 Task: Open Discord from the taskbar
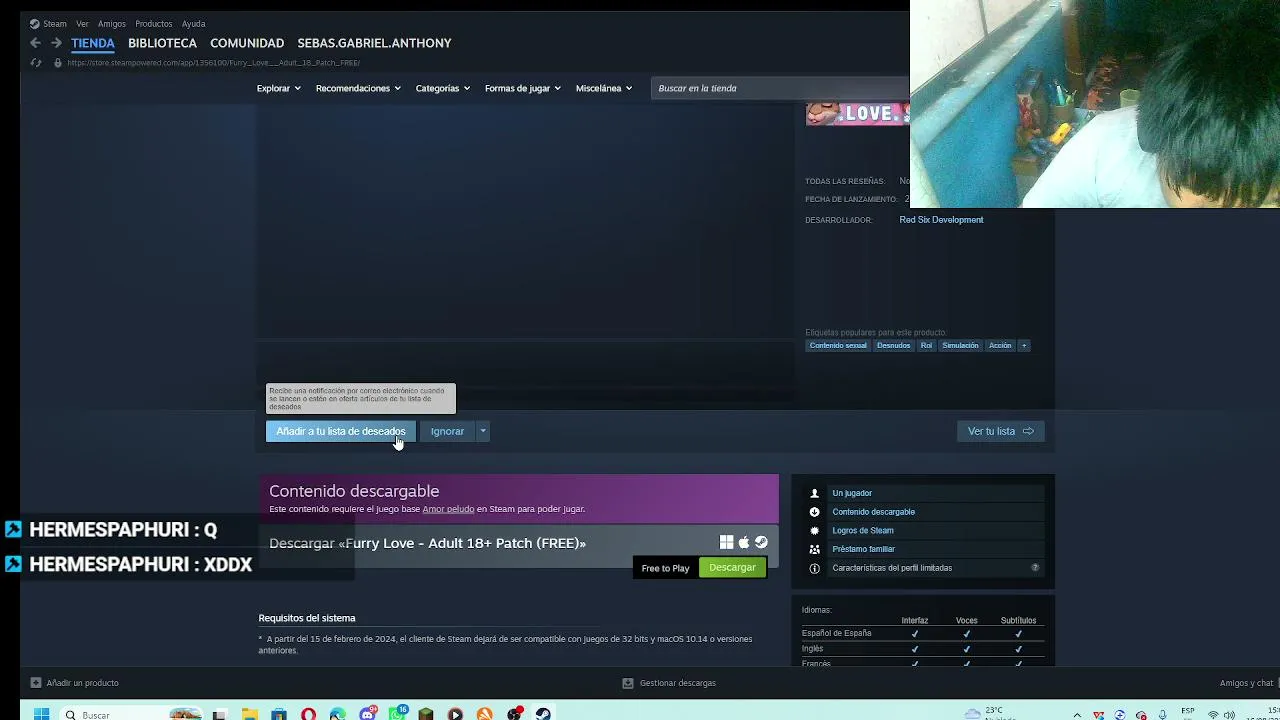coord(367,714)
